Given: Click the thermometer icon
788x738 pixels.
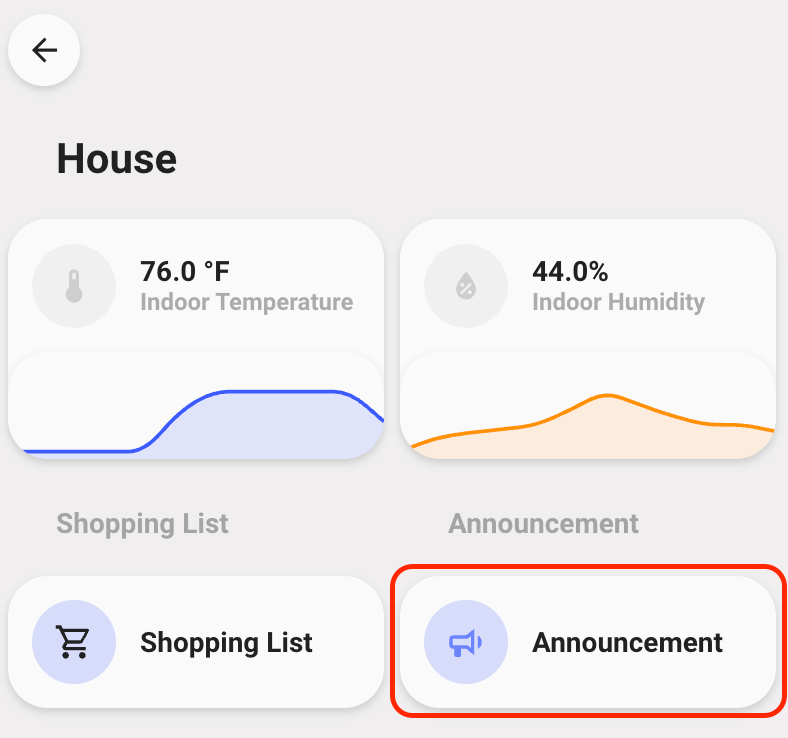Looking at the screenshot, I should (74, 286).
